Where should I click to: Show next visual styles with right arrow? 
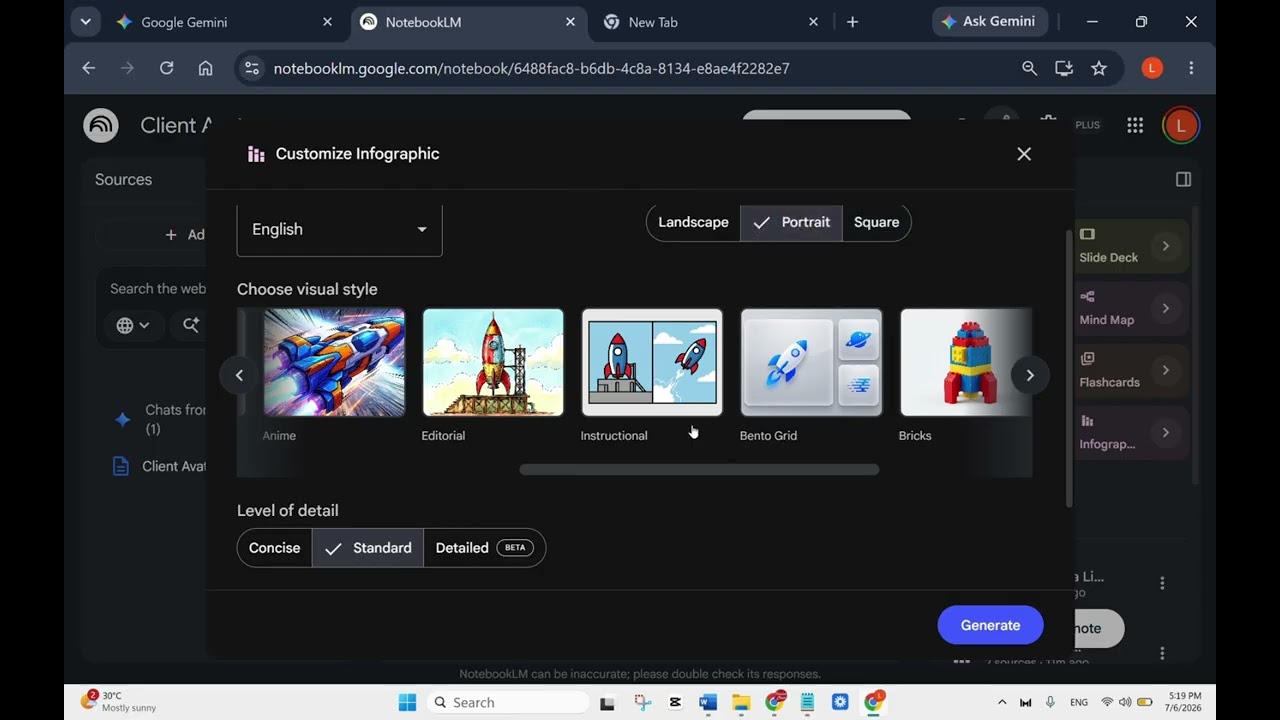[1030, 375]
